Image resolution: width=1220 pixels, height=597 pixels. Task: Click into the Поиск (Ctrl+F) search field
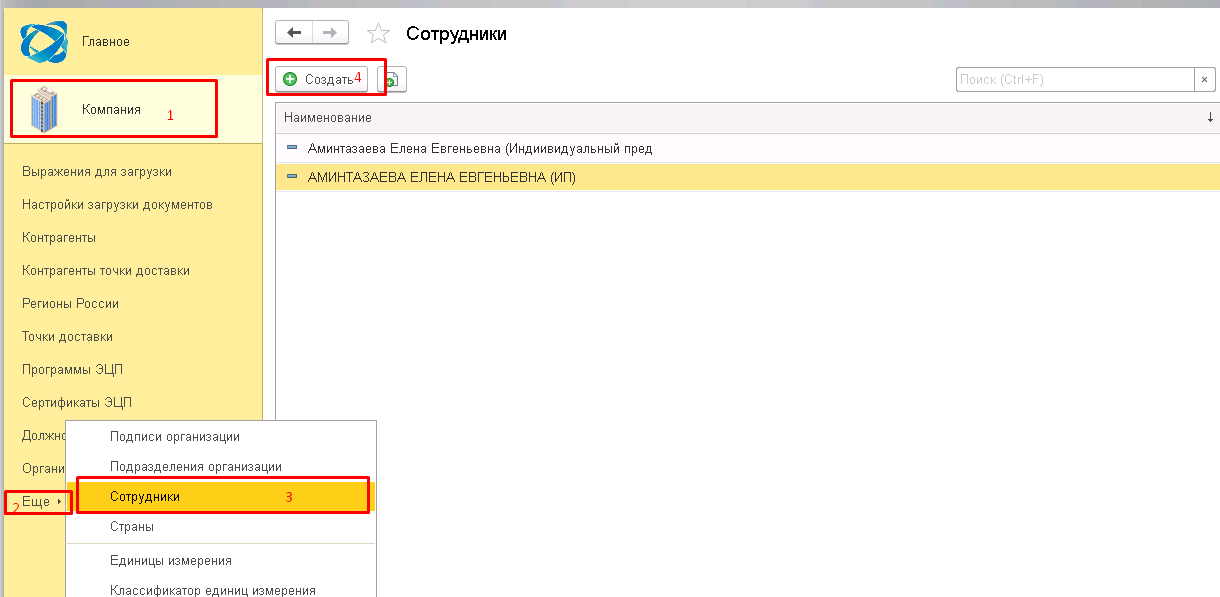[x=1074, y=80]
